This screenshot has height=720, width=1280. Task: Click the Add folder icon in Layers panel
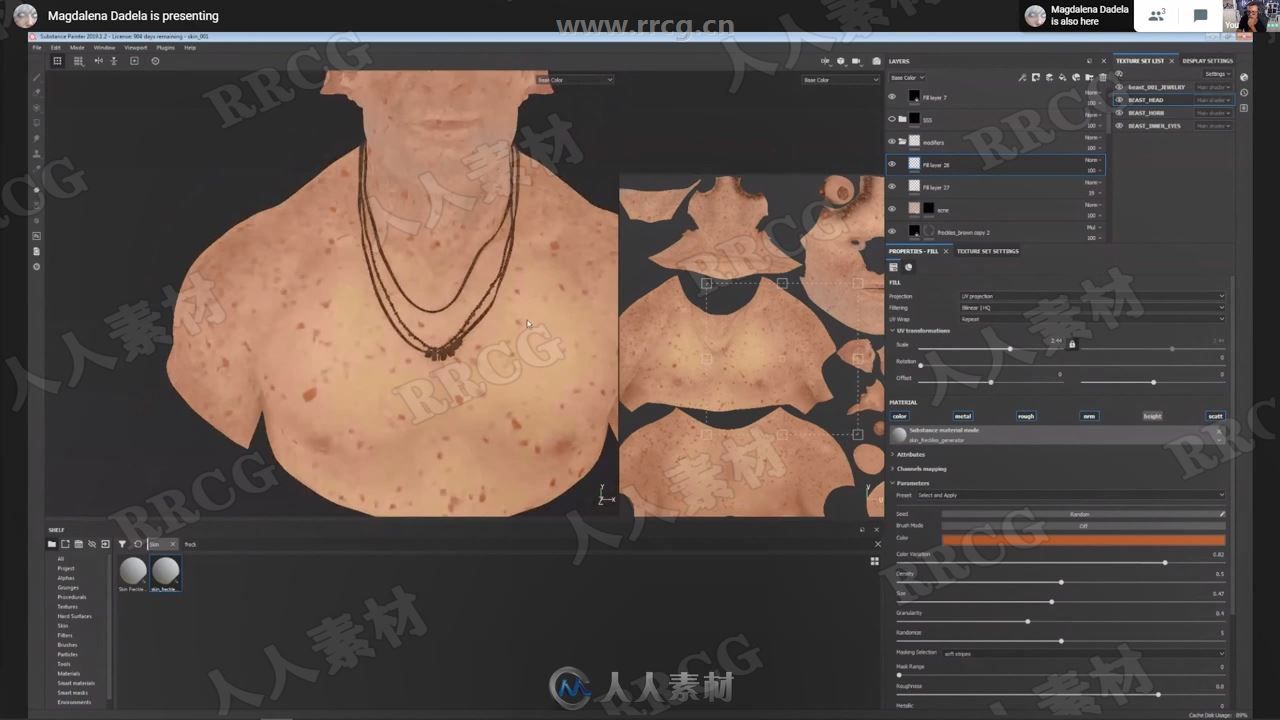click(1089, 77)
